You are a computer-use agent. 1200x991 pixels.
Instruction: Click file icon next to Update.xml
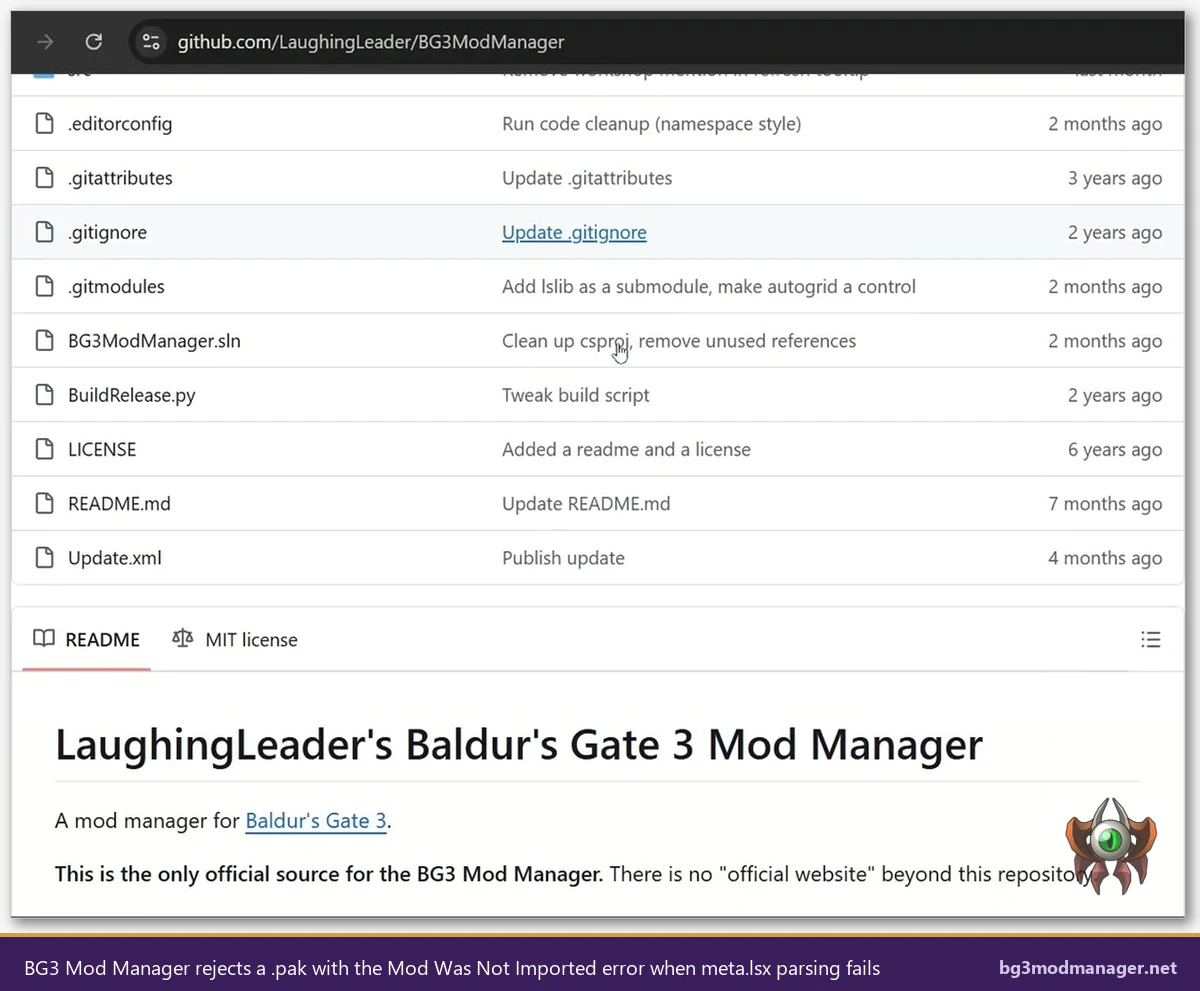pos(44,558)
